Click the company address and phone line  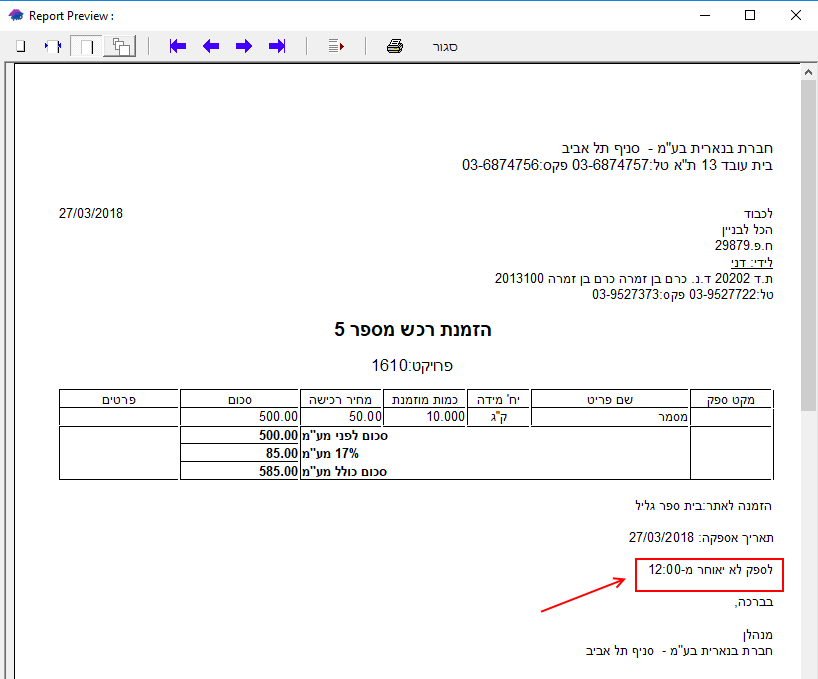617,165
